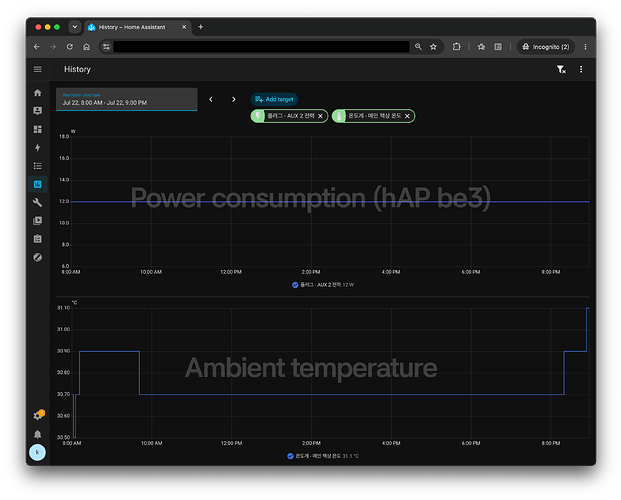Reload the page in the browser

[x=70, y=47]
